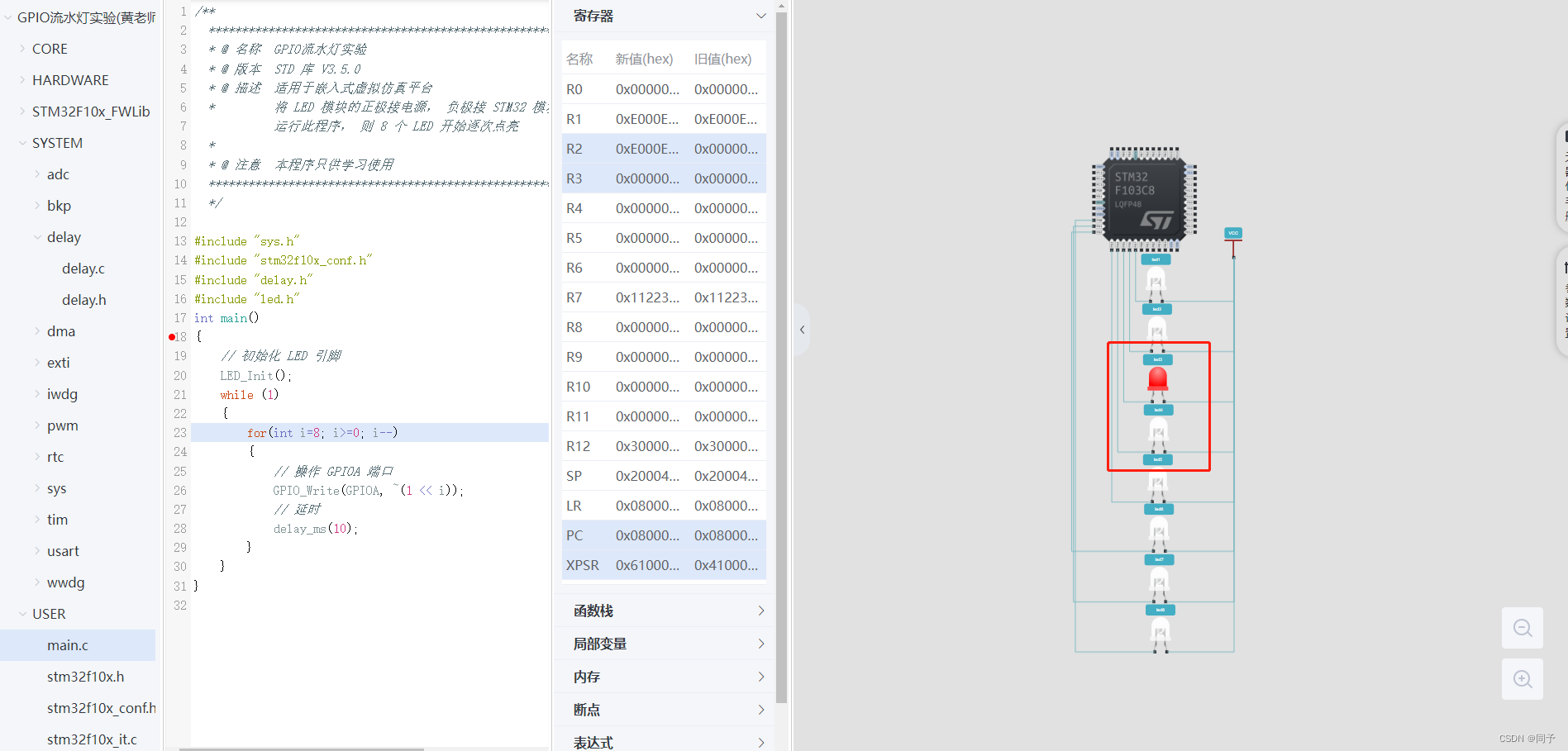The height and width of the screenshot is (751, 1568).
Task: Select the SP register row
Action: [x=664, y=476]
